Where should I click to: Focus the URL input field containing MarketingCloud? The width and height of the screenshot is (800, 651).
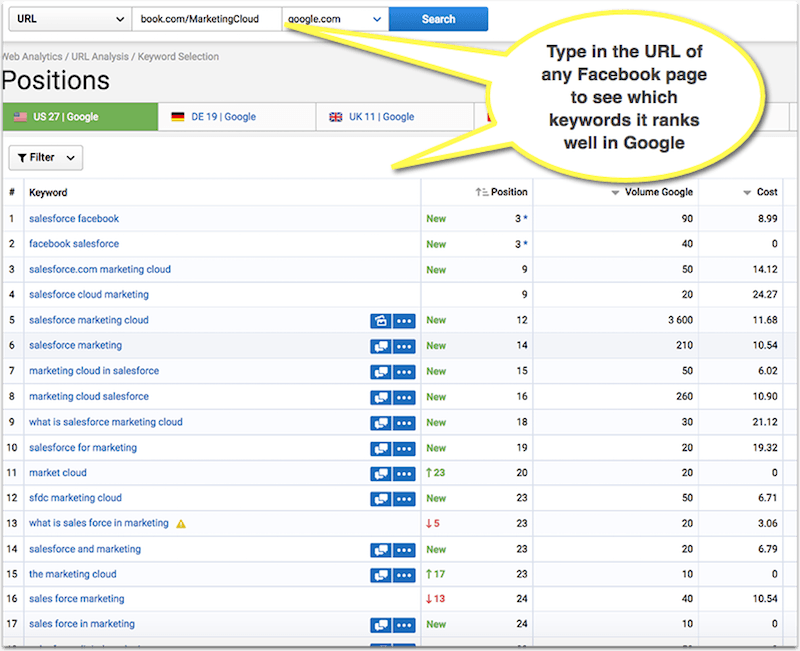click(x=207, y=19)
